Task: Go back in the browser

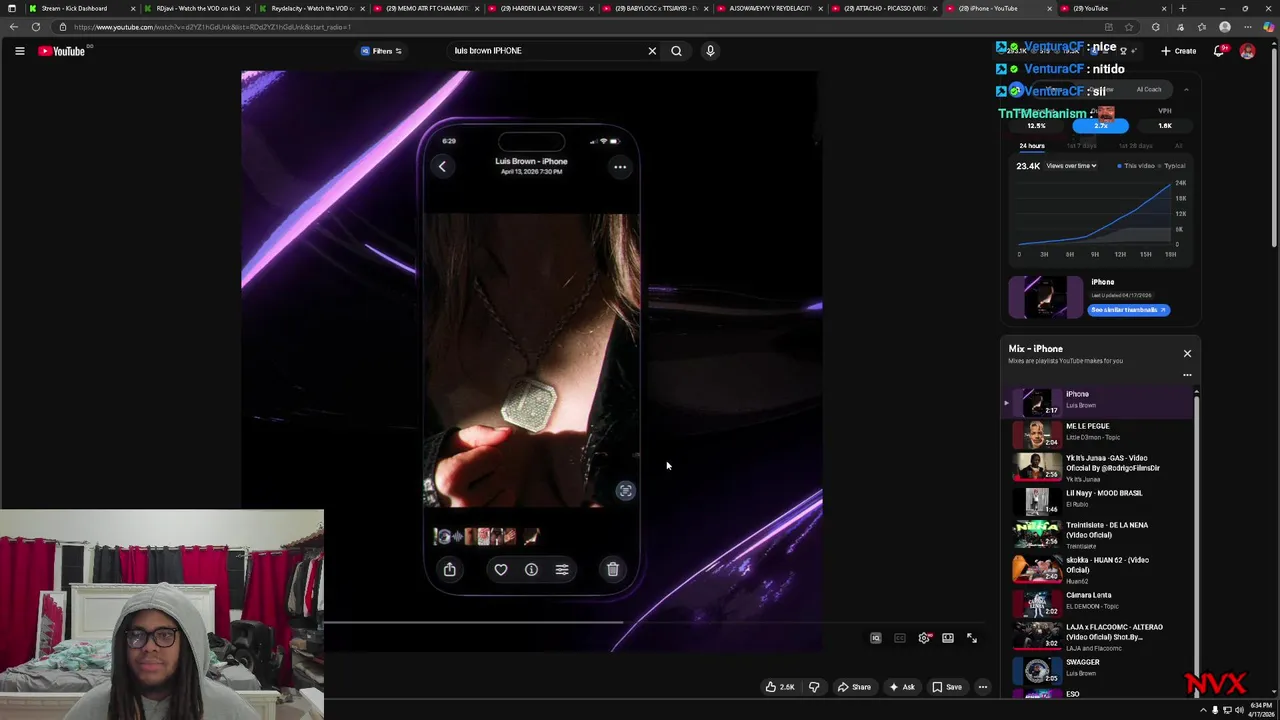Action: pyautogui.click(x=13, y=27)
